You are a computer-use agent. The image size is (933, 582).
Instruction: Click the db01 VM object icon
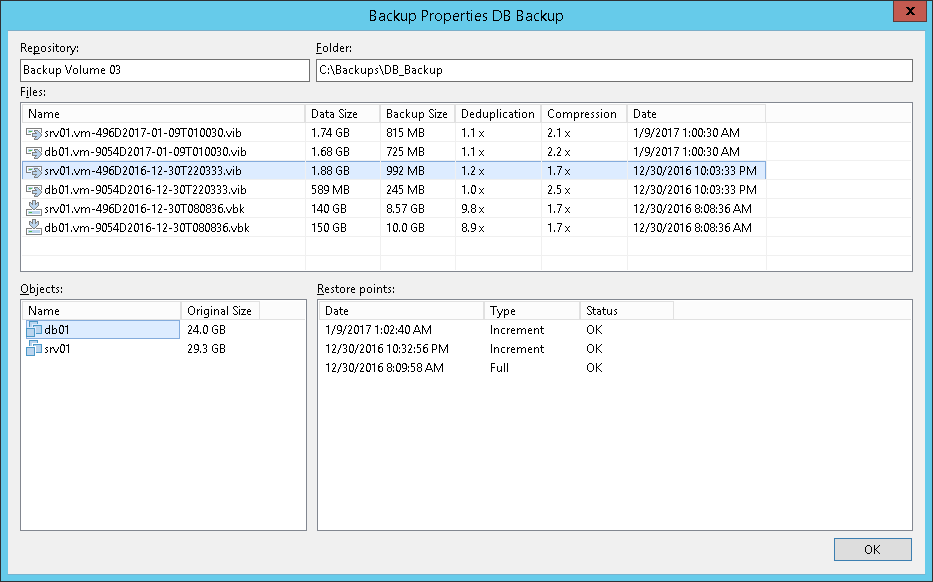click(x=35, y=330)
